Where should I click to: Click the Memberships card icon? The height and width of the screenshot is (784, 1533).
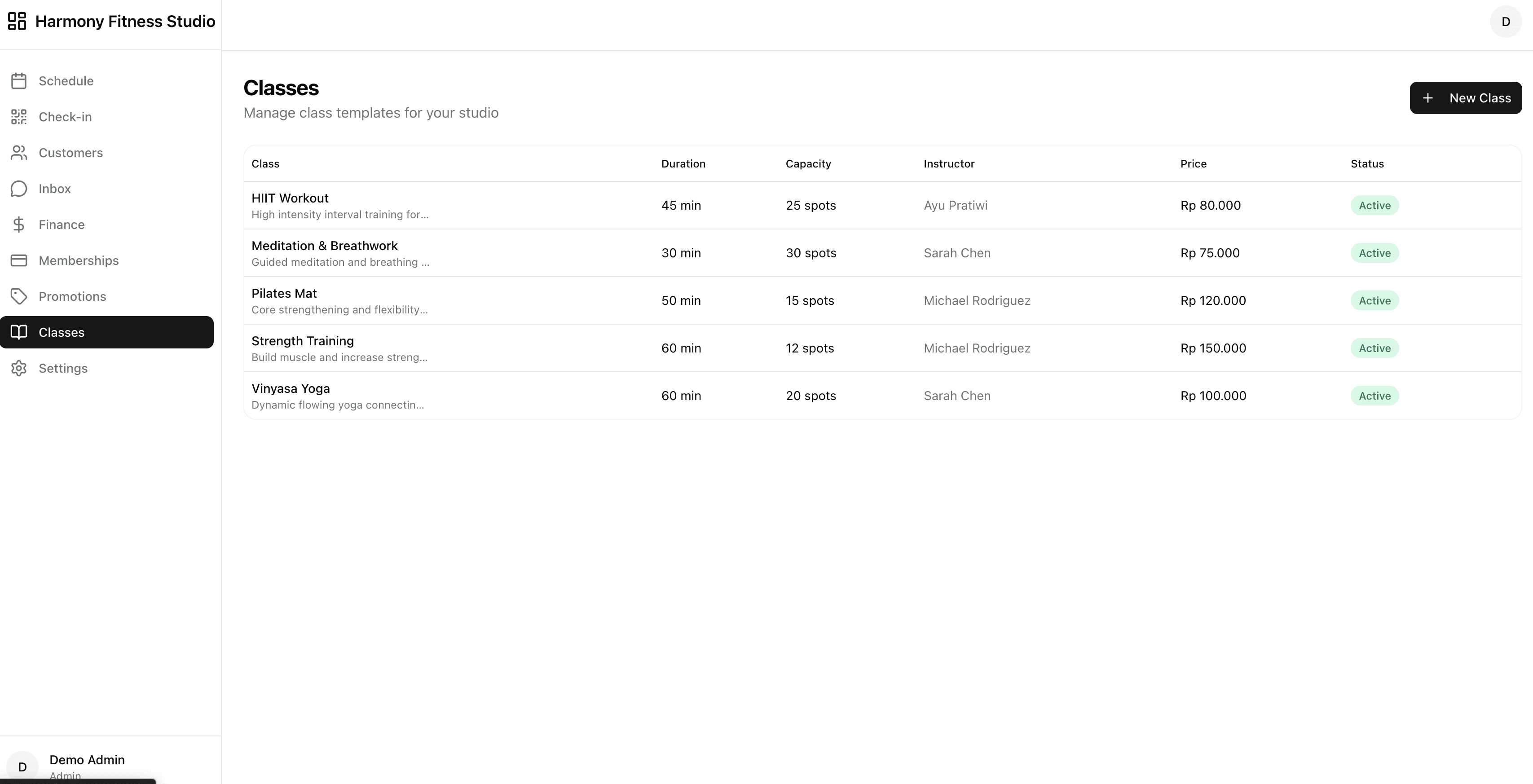[x=18, y=261]
